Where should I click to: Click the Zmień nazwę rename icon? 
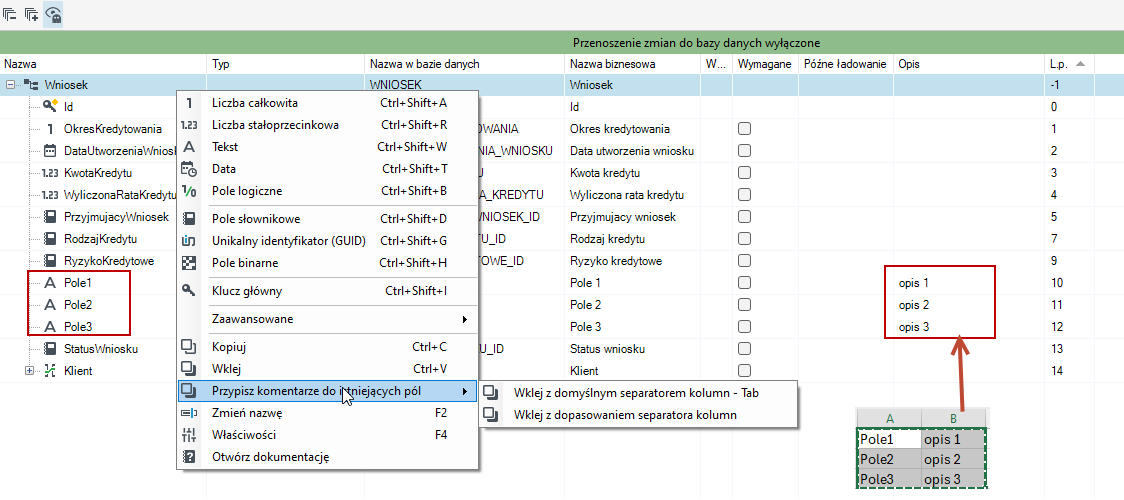pyautogui.click(x=189, y=413)
